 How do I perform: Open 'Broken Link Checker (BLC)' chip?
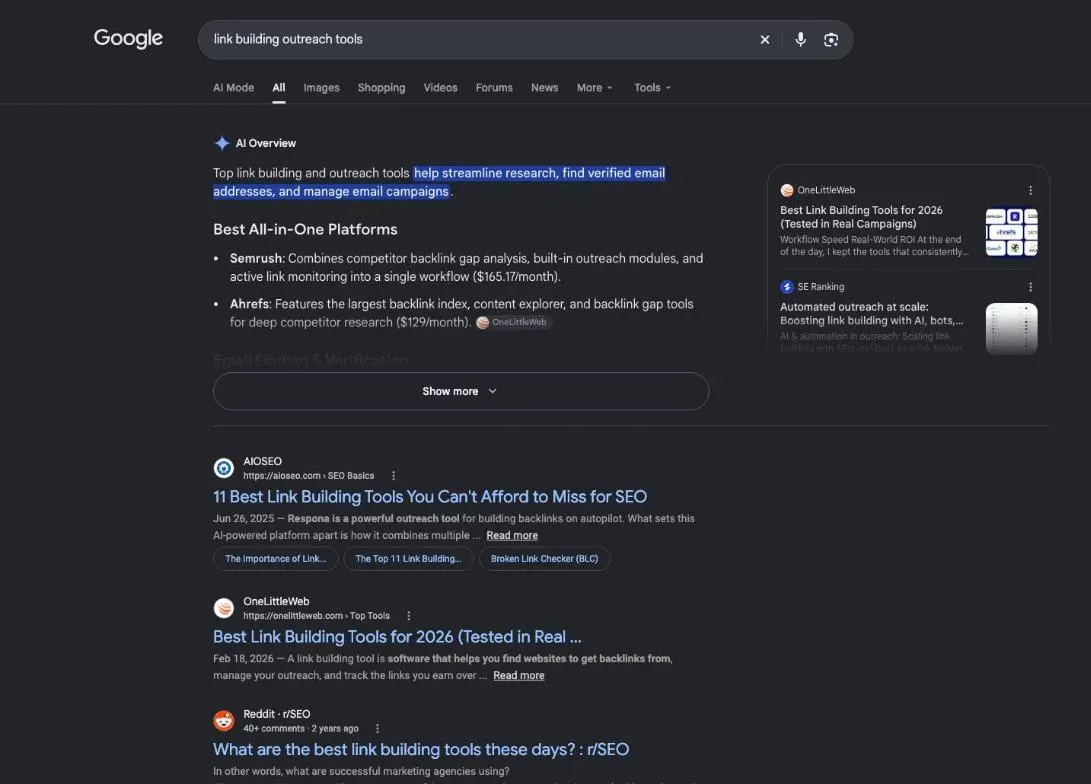coord(544,559)
